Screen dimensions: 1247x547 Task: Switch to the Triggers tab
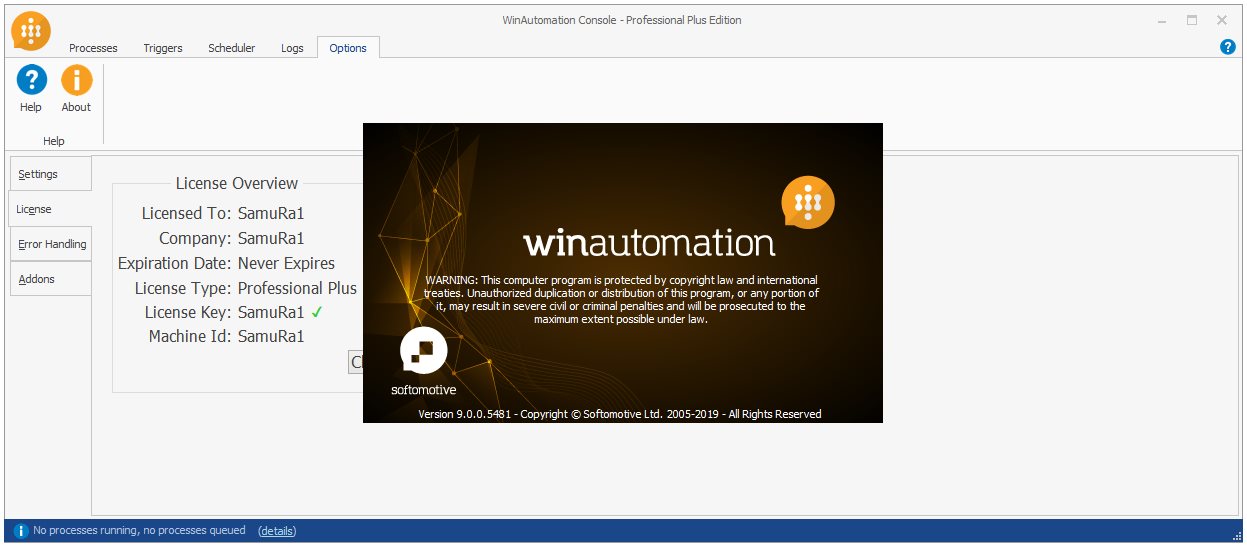tap(163, 48)
